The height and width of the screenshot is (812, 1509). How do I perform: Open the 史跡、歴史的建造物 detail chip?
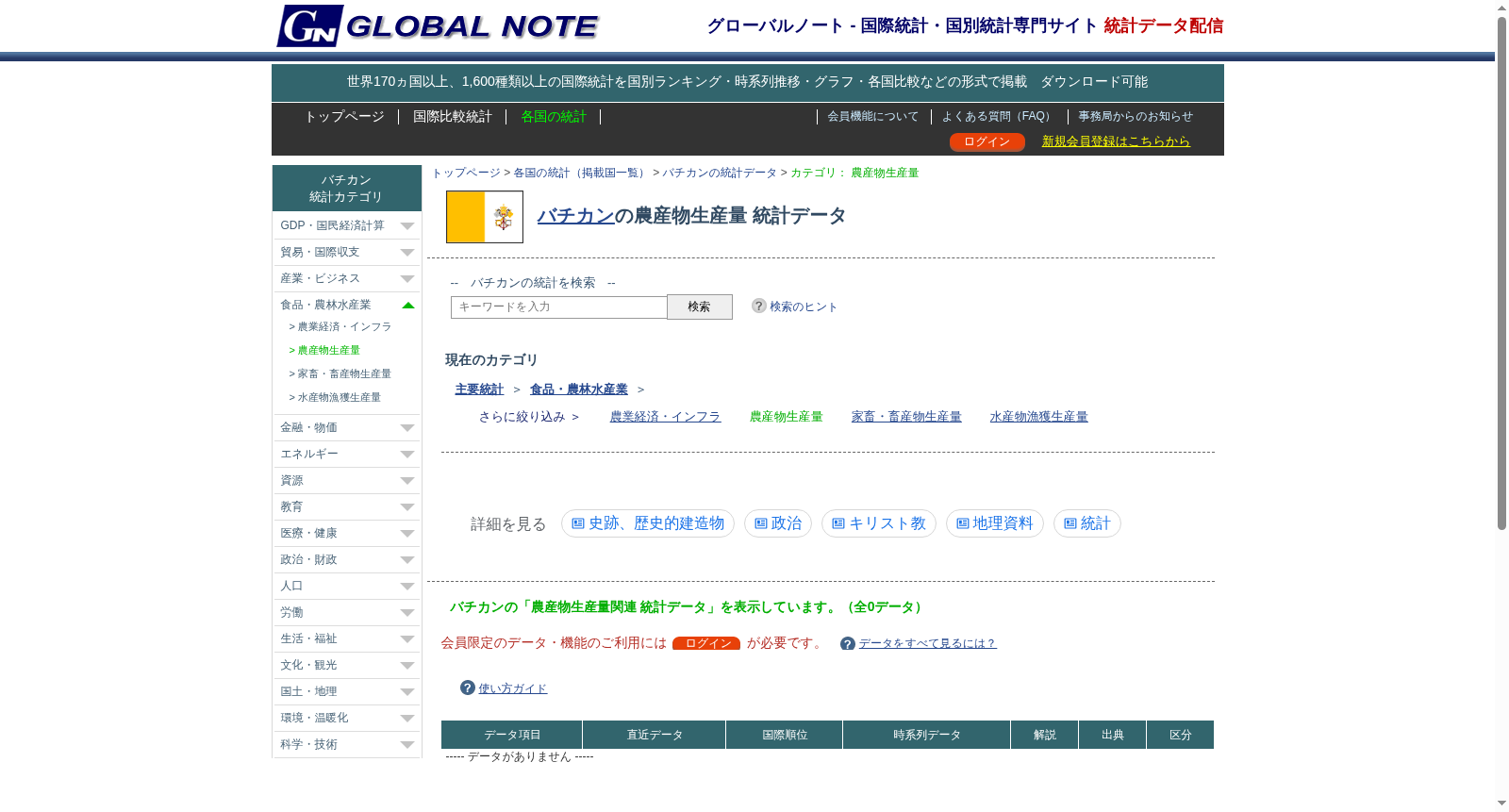point(648,523)
